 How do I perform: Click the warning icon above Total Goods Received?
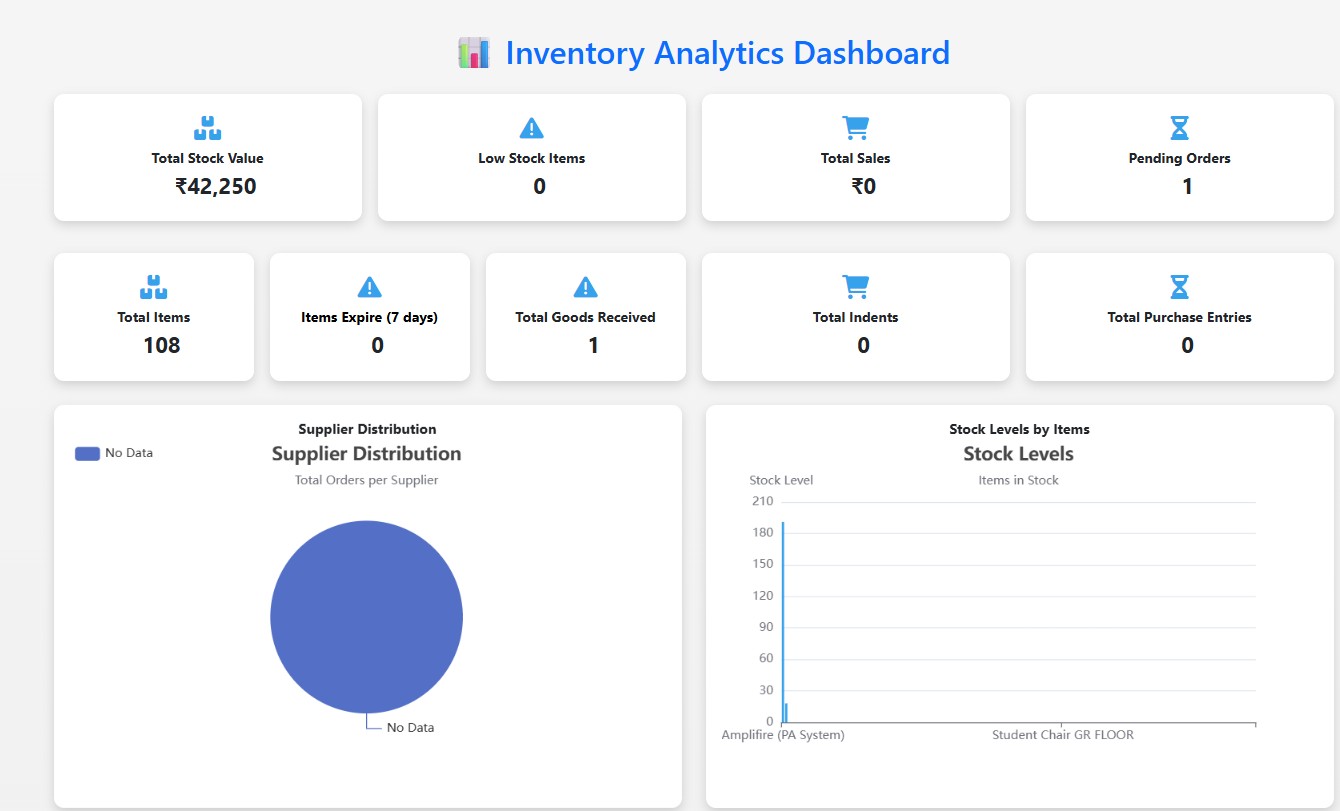point(586,287)
